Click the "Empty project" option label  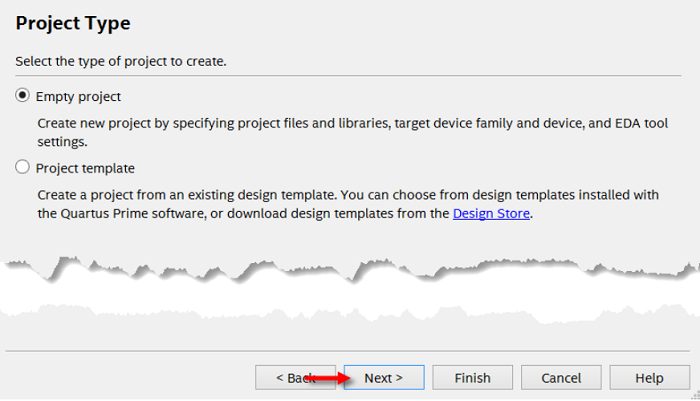pyautogui.click(x=78, y=97)
